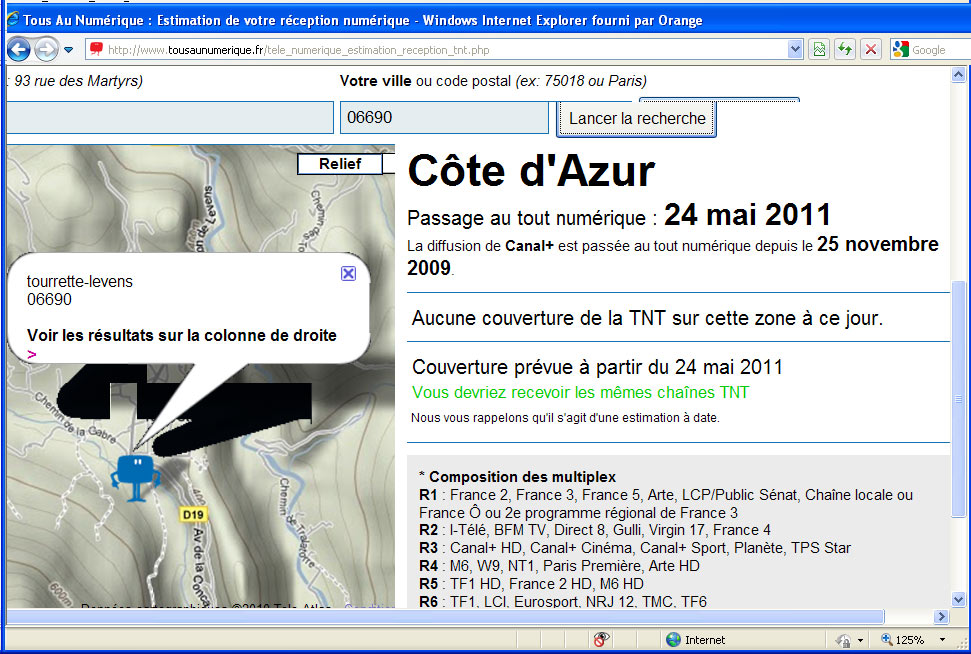Open the zoom level 125% dropdown arrow
971x654 pixels.
[x=943, y=640]
